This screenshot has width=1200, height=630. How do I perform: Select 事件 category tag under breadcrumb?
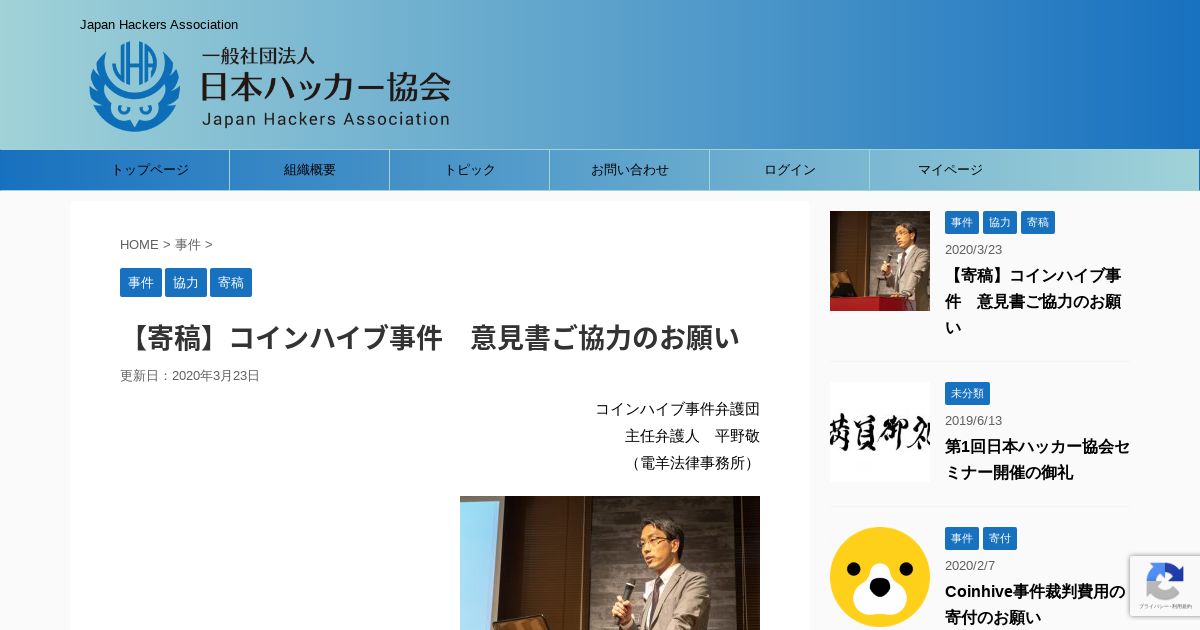click(x=141, y=283)
